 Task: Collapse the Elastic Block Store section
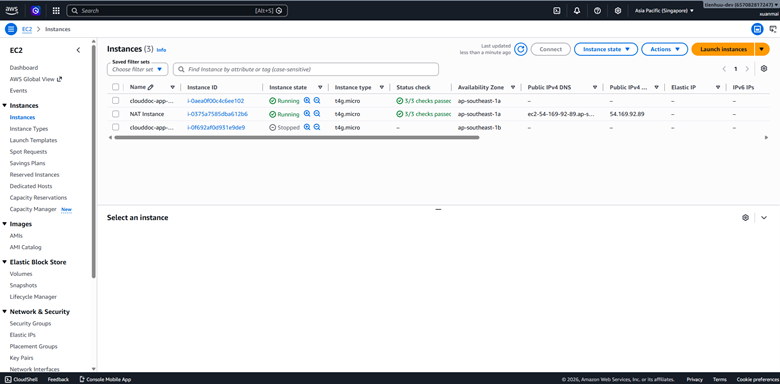[4, 262]
